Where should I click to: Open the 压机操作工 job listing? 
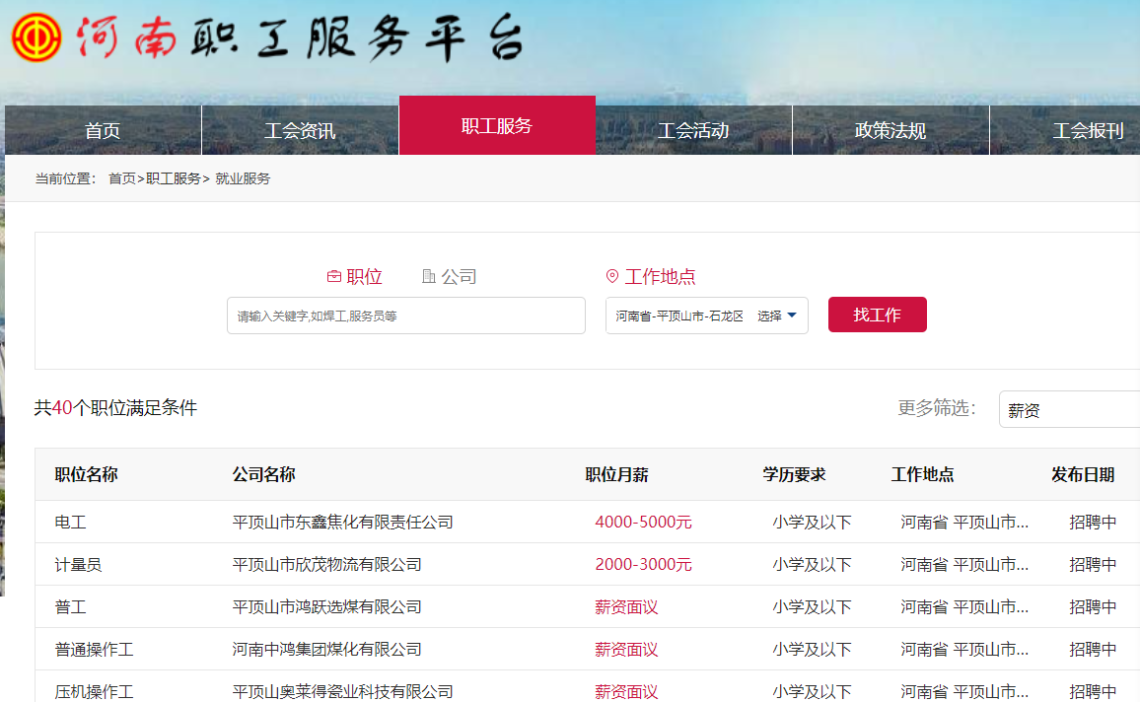tap(94, 692)
